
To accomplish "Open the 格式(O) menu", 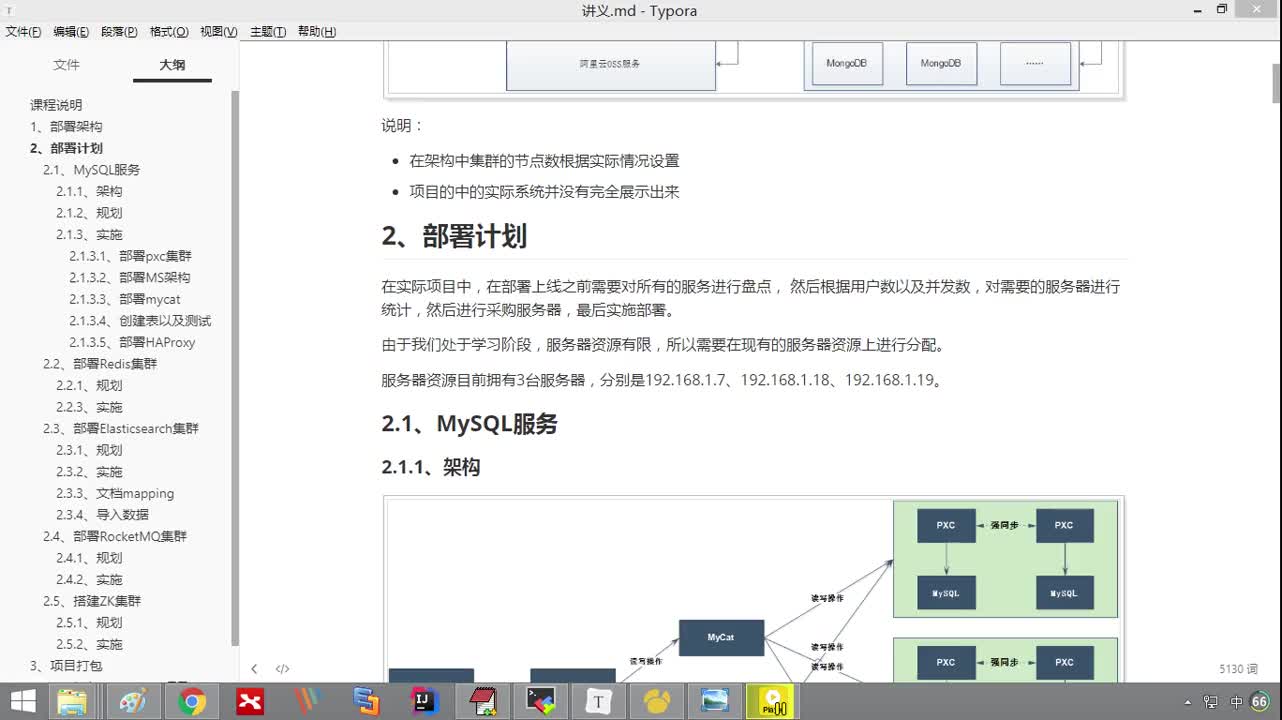I will coord(169,32).
